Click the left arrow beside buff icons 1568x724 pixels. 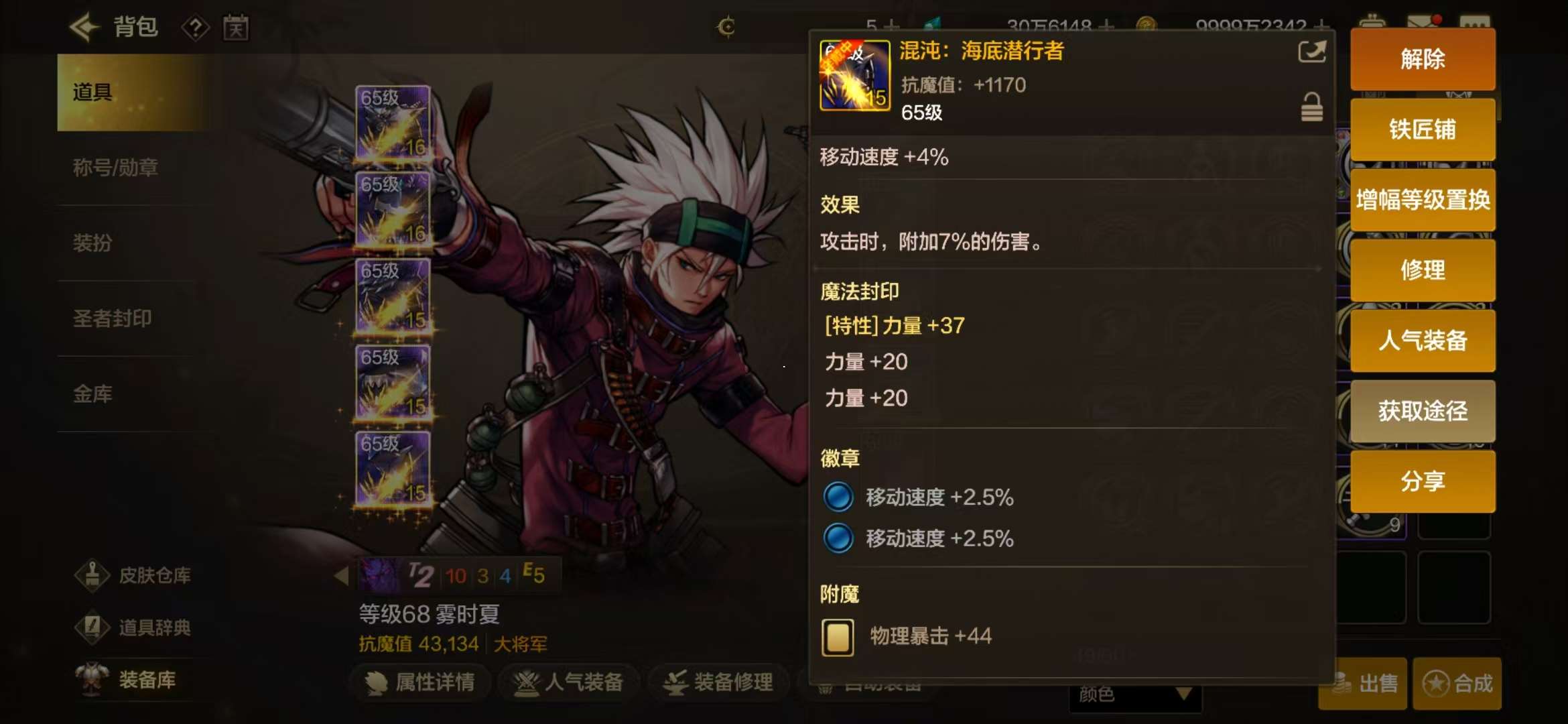point(341,576)
